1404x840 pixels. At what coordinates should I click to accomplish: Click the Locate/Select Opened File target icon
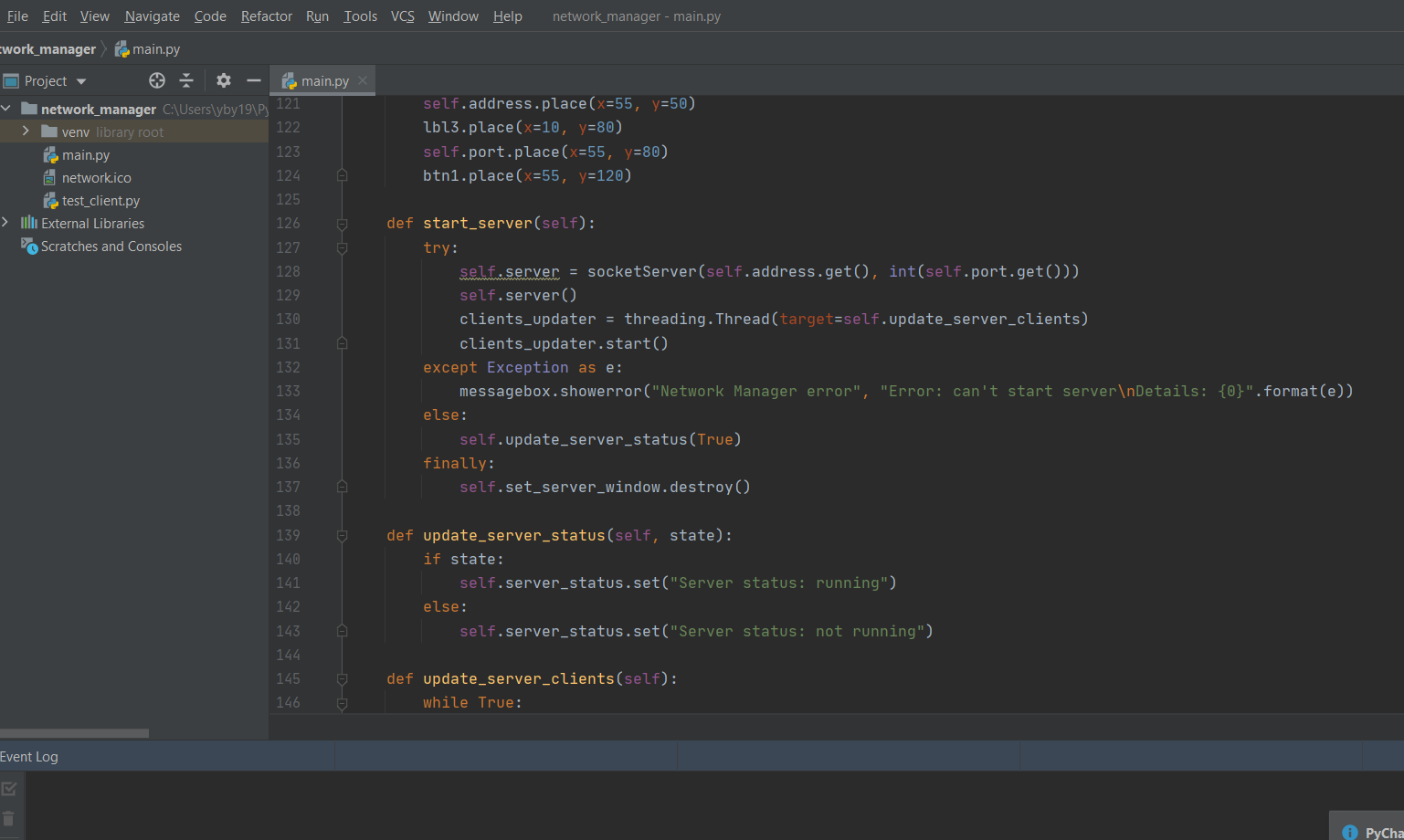(x=157, y=80)
